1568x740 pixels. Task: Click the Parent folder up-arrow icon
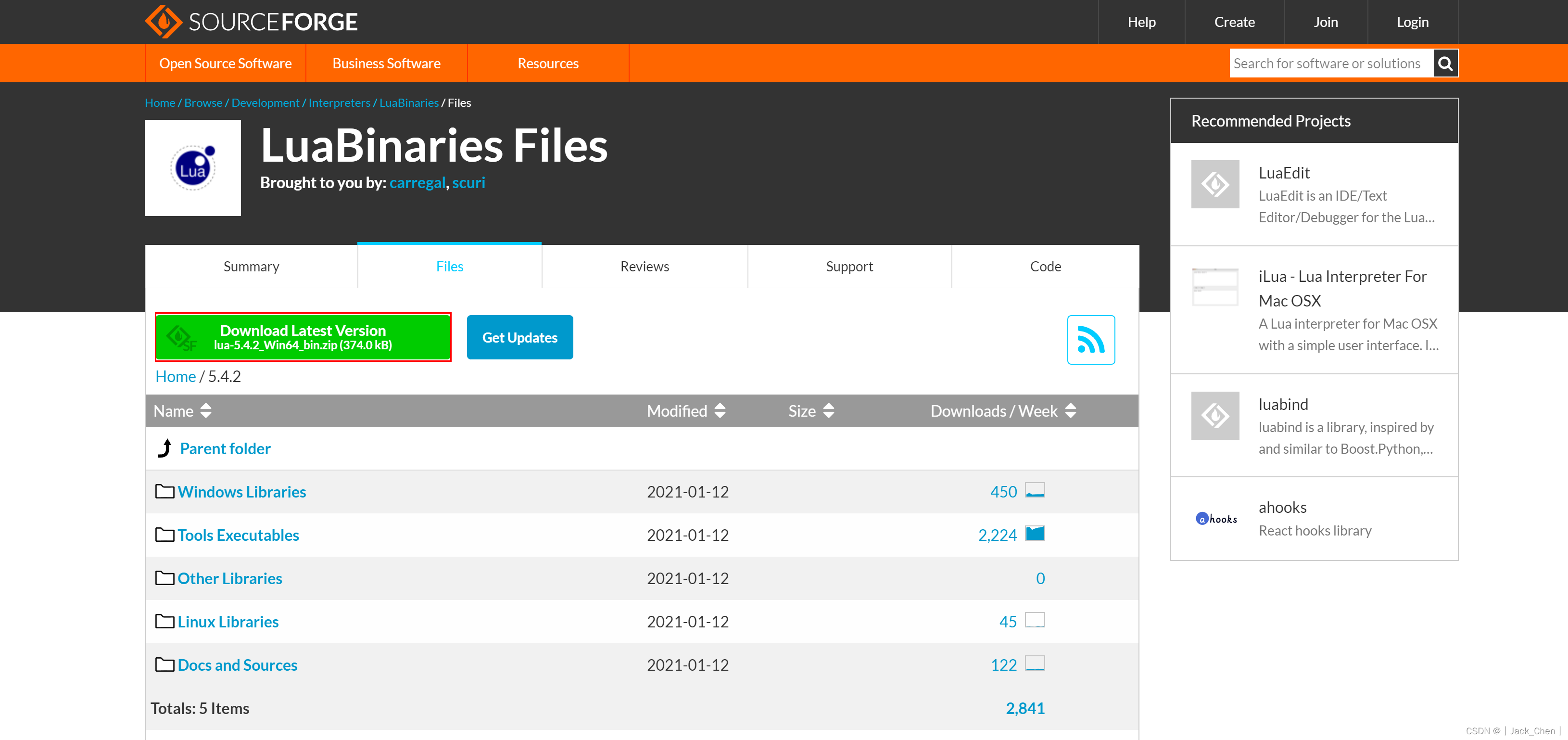click(x=164, y=448)
